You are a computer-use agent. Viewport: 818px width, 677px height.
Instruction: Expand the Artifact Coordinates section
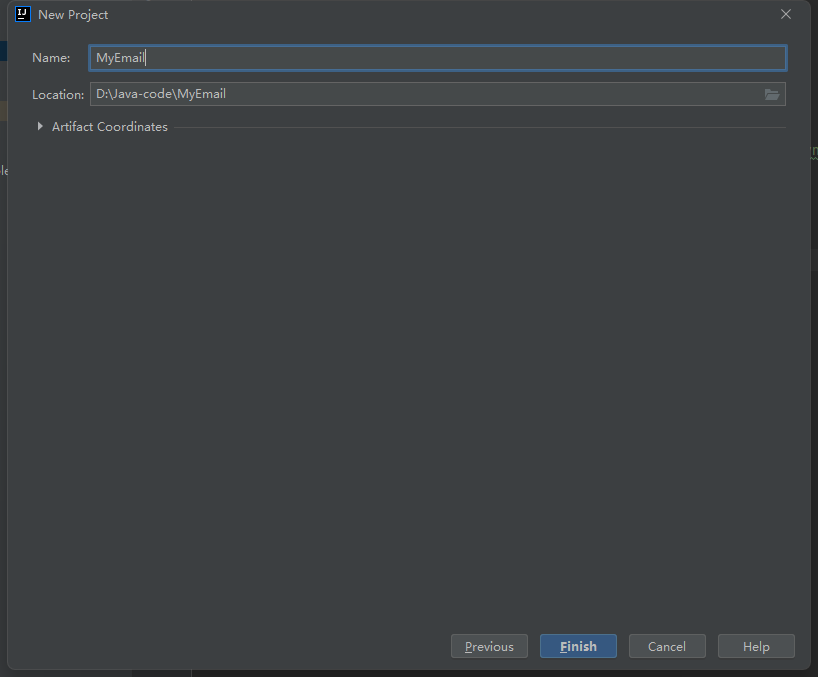point(40,126)
